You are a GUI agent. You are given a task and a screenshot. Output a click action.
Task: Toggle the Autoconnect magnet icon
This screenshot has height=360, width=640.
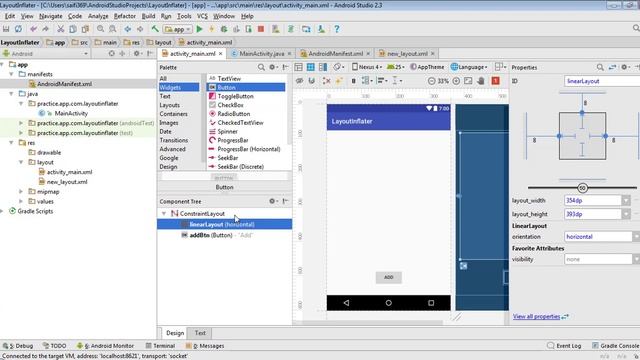pyautogui.click(x=312, y=81)
